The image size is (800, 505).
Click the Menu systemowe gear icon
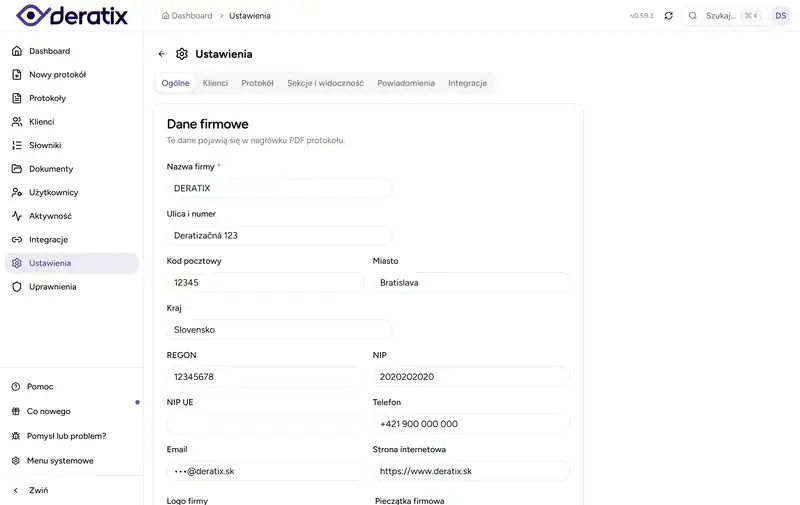coord(16,461)
